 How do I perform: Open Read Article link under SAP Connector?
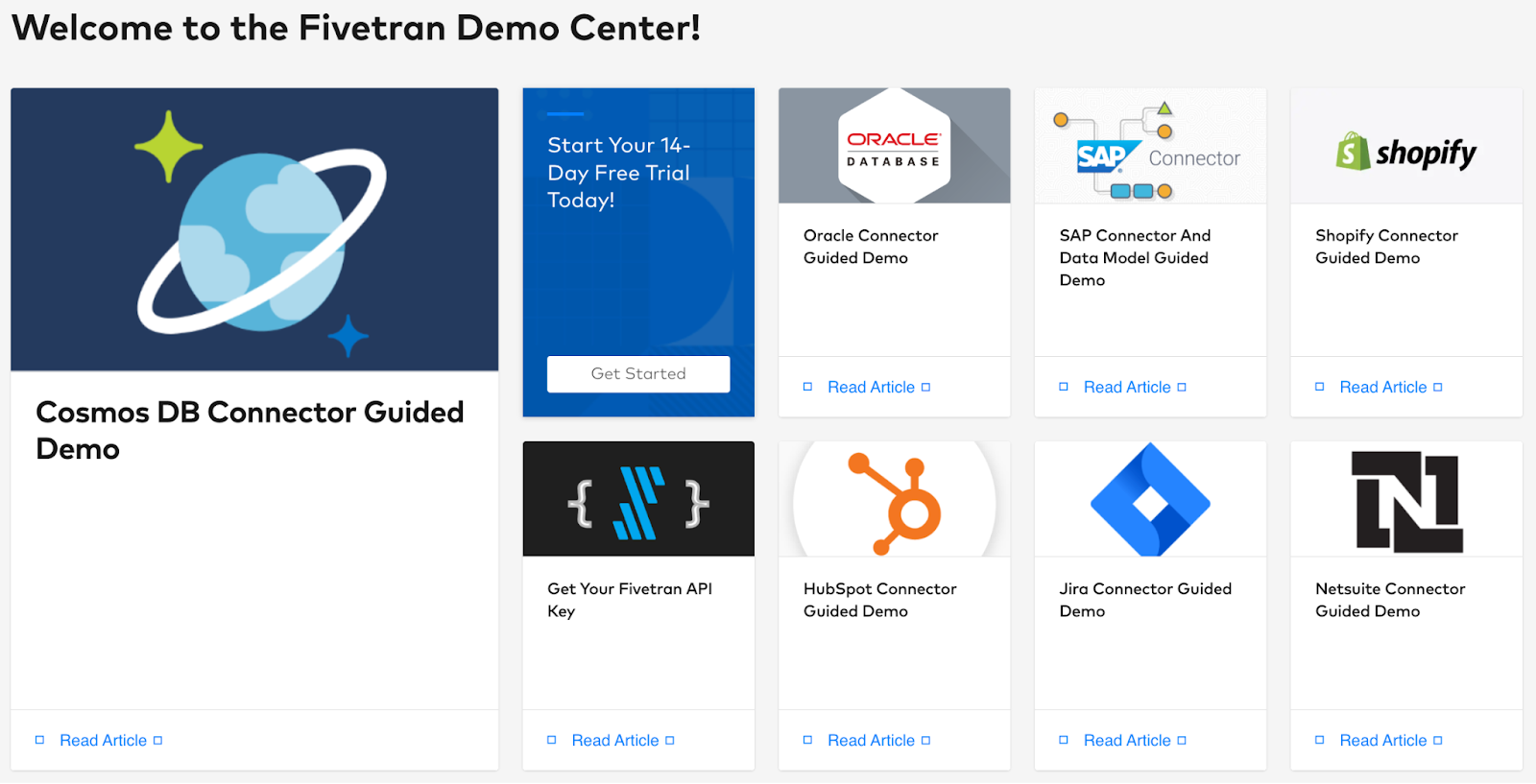(1127, 388)
